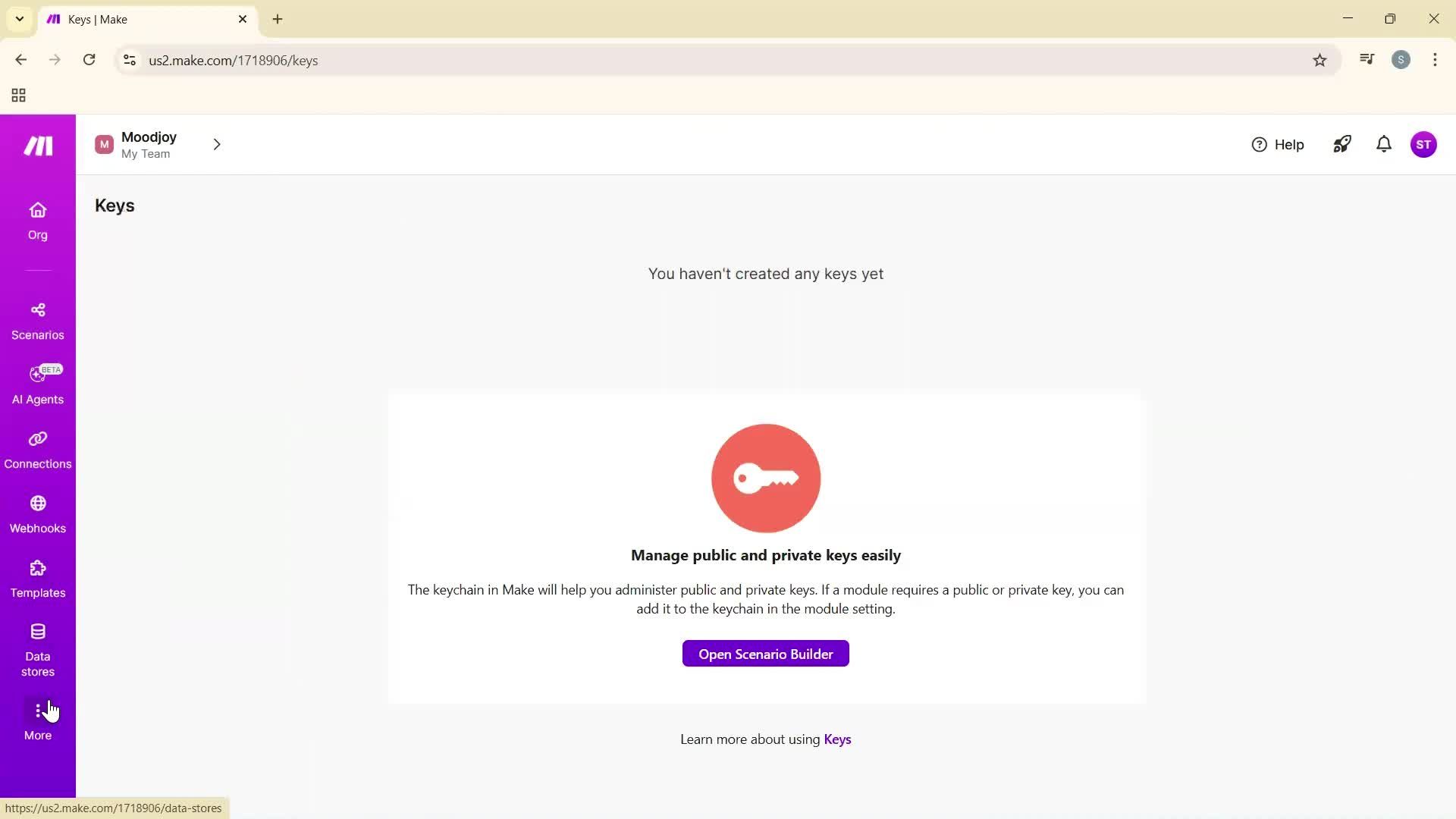Open notifications bell
Screen dimensions: 1456x819
1382,144
